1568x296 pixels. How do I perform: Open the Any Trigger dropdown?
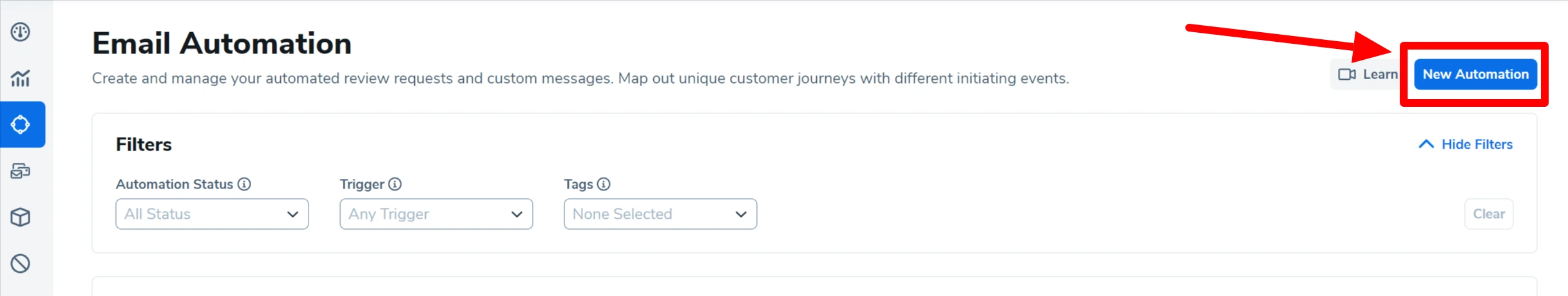point(436,214)
